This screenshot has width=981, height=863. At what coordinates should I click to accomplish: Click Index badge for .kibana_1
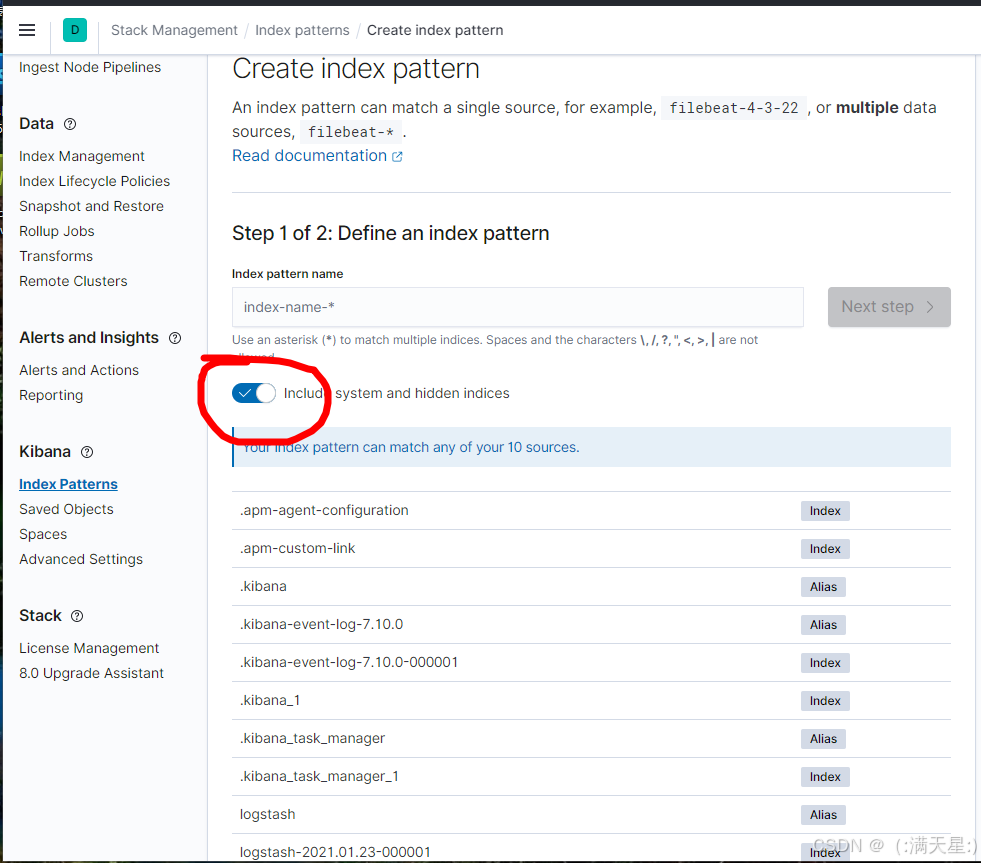coord(825,701)
